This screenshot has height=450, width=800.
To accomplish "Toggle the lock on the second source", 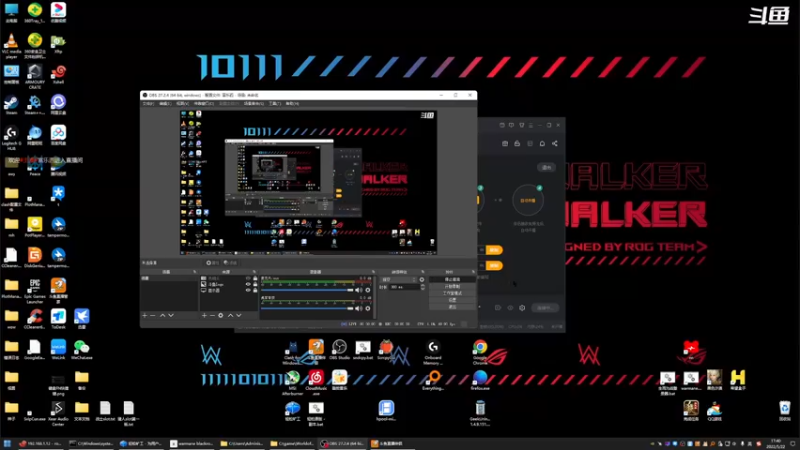I will click(255, 284).
